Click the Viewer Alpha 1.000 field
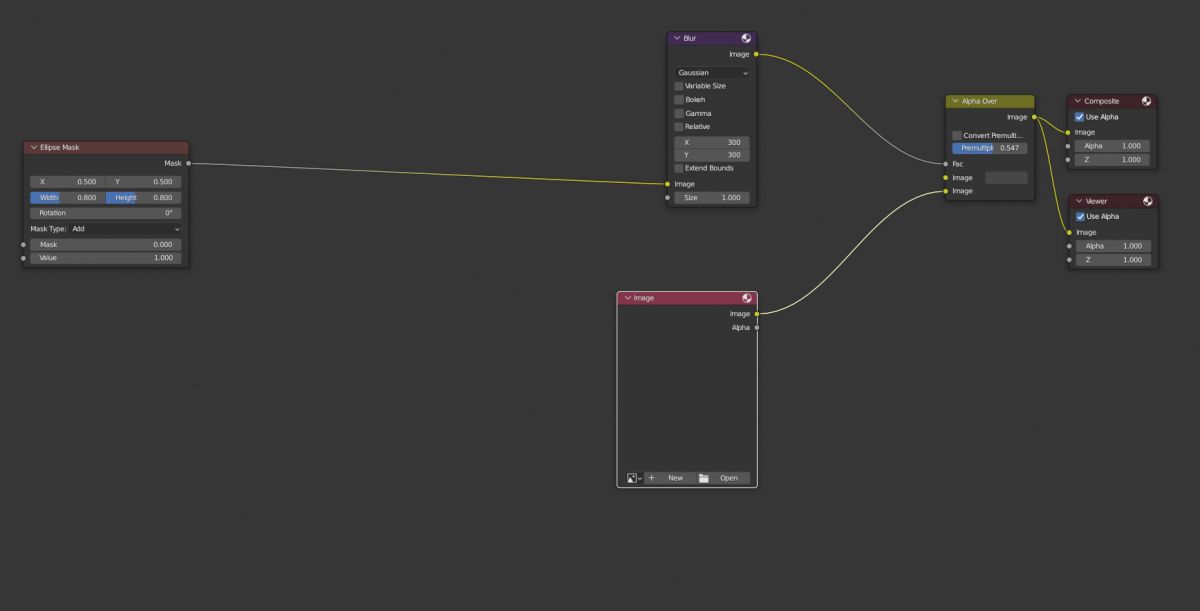This screenshot has height=611, width=1200. click(1112, 246)
